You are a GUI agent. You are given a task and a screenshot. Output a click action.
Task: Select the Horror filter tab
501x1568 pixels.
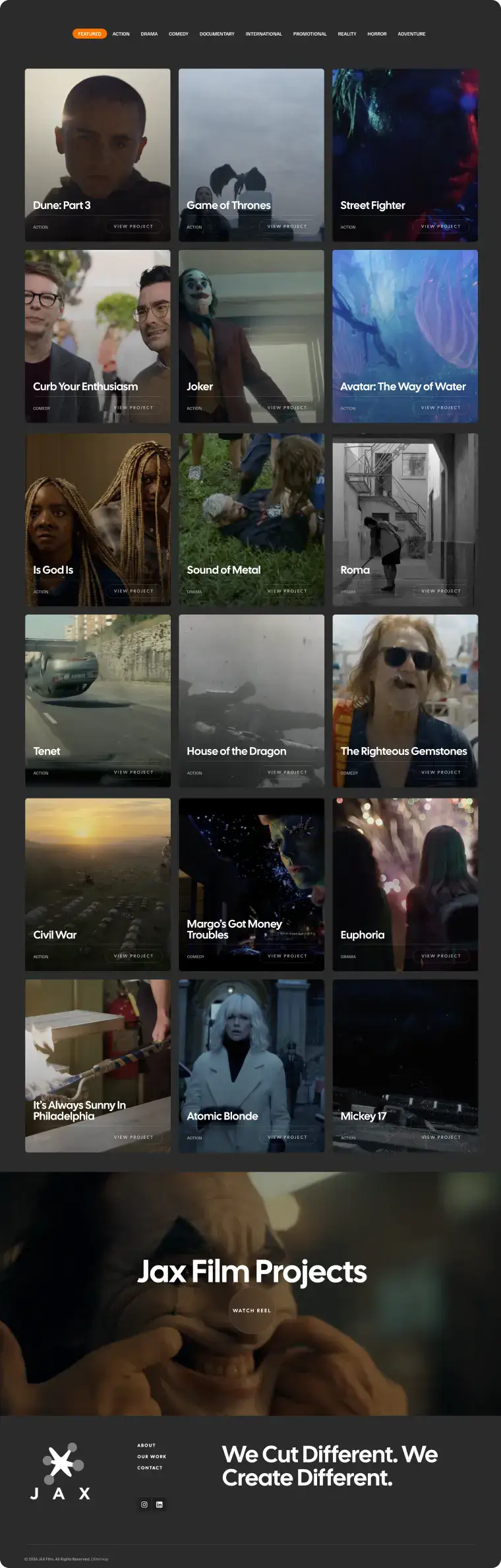point(377,34)
